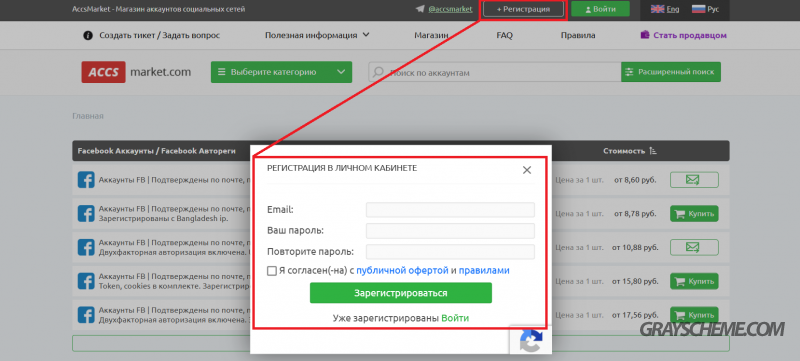Switch language to Рус
Image resolution: width=800 pixels, height=361 pixels.
(713, 9)
